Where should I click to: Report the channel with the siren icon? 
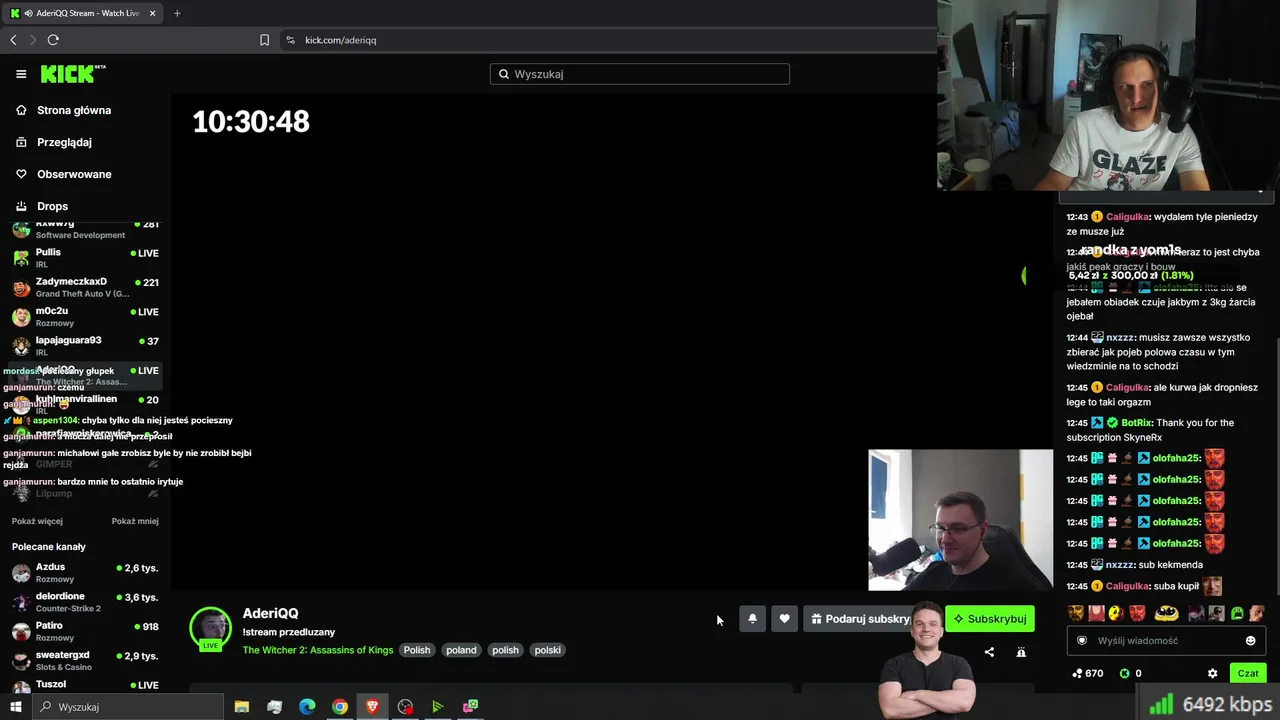[x=1021, y=652]
